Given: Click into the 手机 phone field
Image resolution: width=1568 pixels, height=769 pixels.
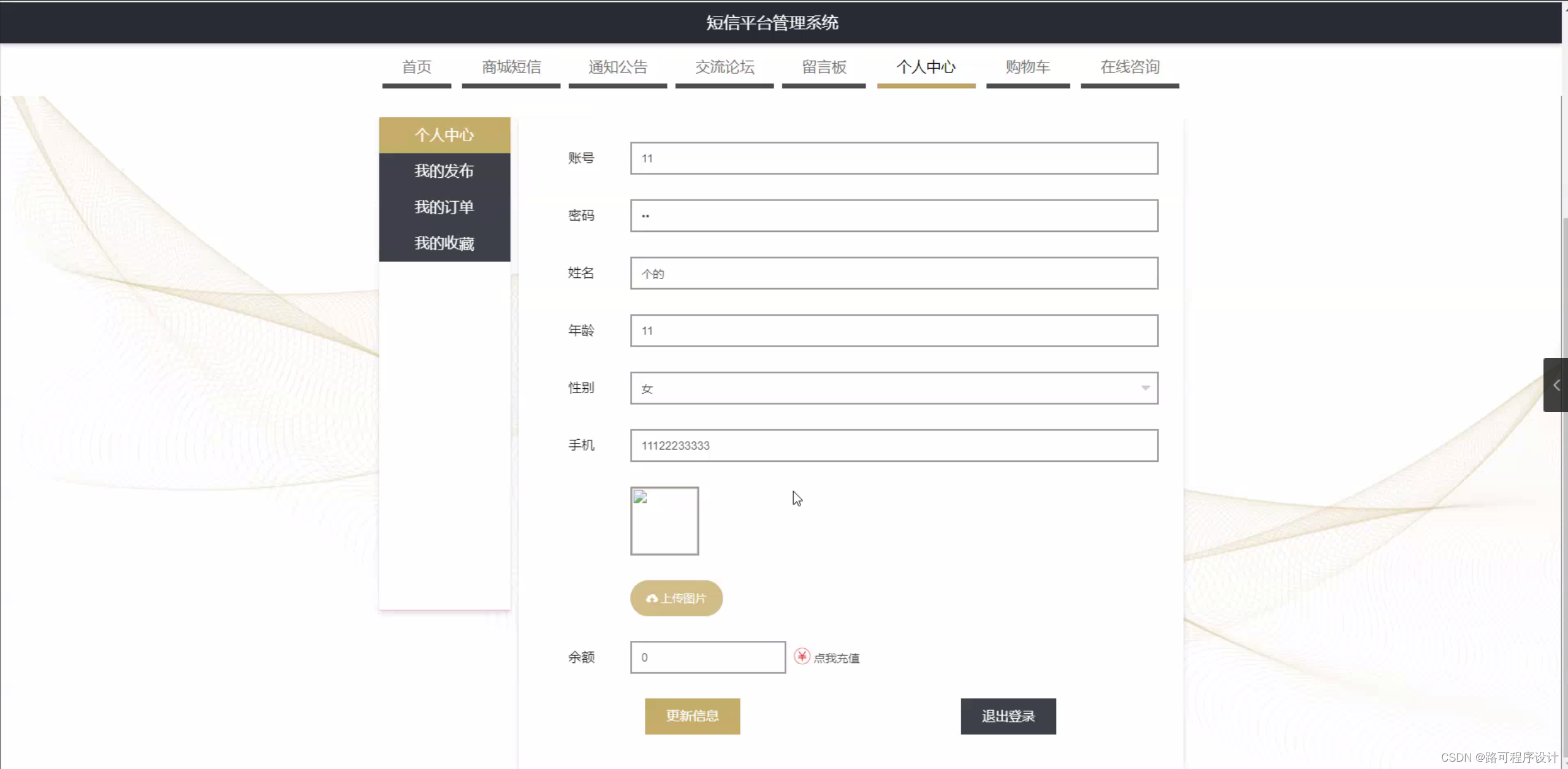Looking at the screenshot, I should point(894,445).
